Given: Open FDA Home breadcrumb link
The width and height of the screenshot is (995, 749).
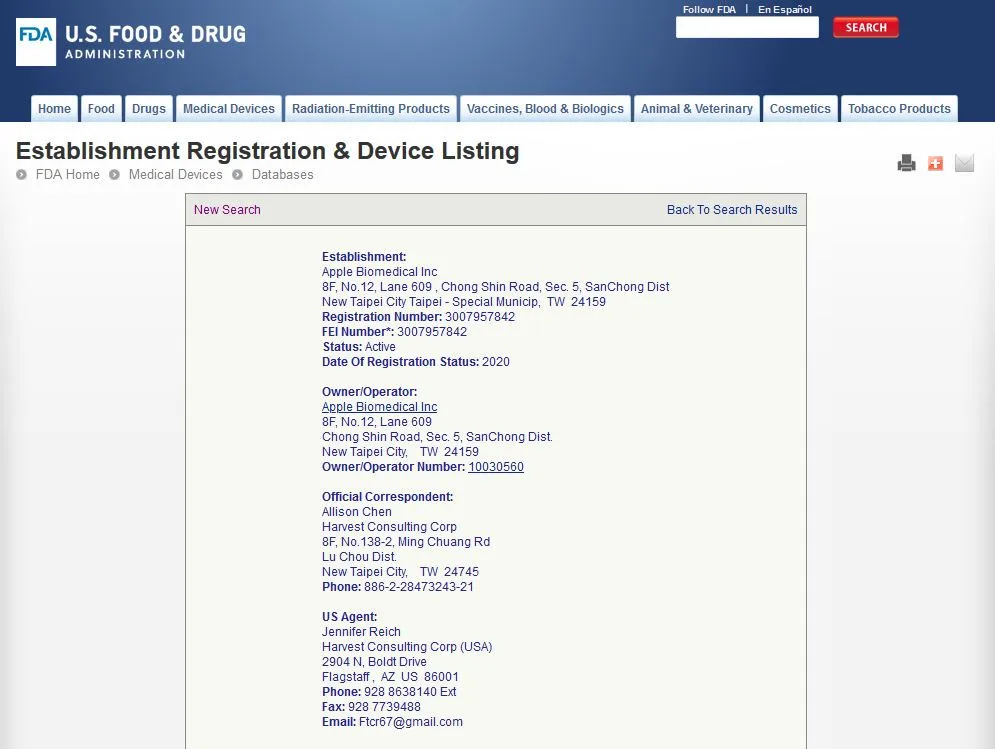Looking at the screenshot, I should tap(68, 175).
